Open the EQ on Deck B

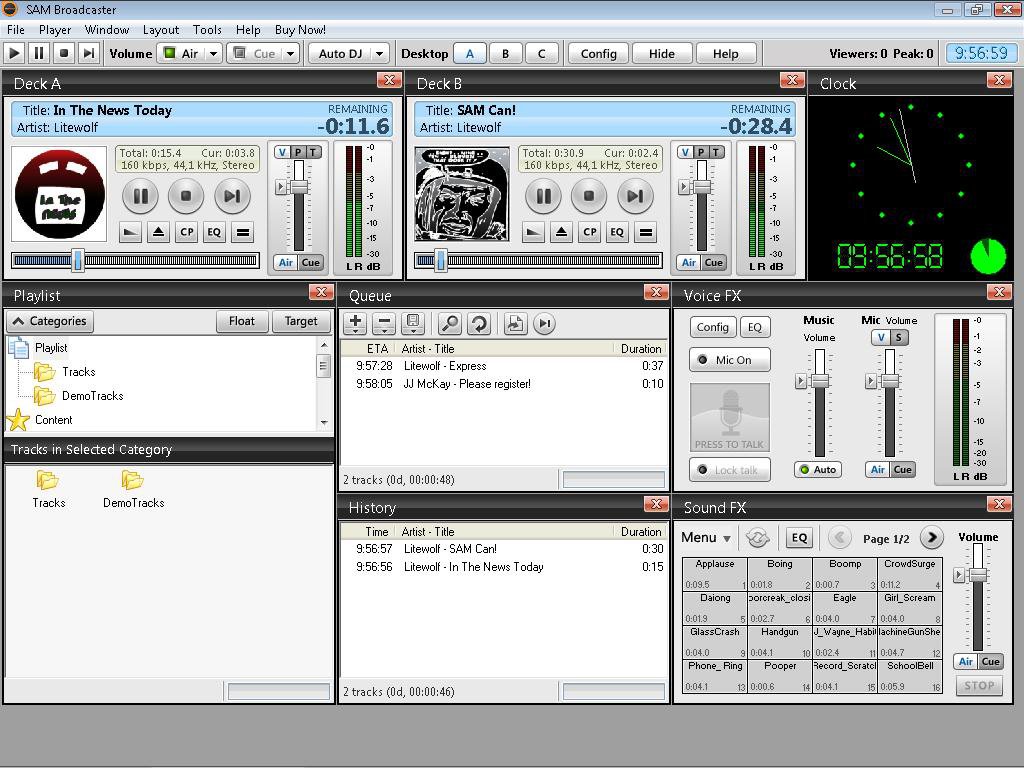[x=617, y=232]
